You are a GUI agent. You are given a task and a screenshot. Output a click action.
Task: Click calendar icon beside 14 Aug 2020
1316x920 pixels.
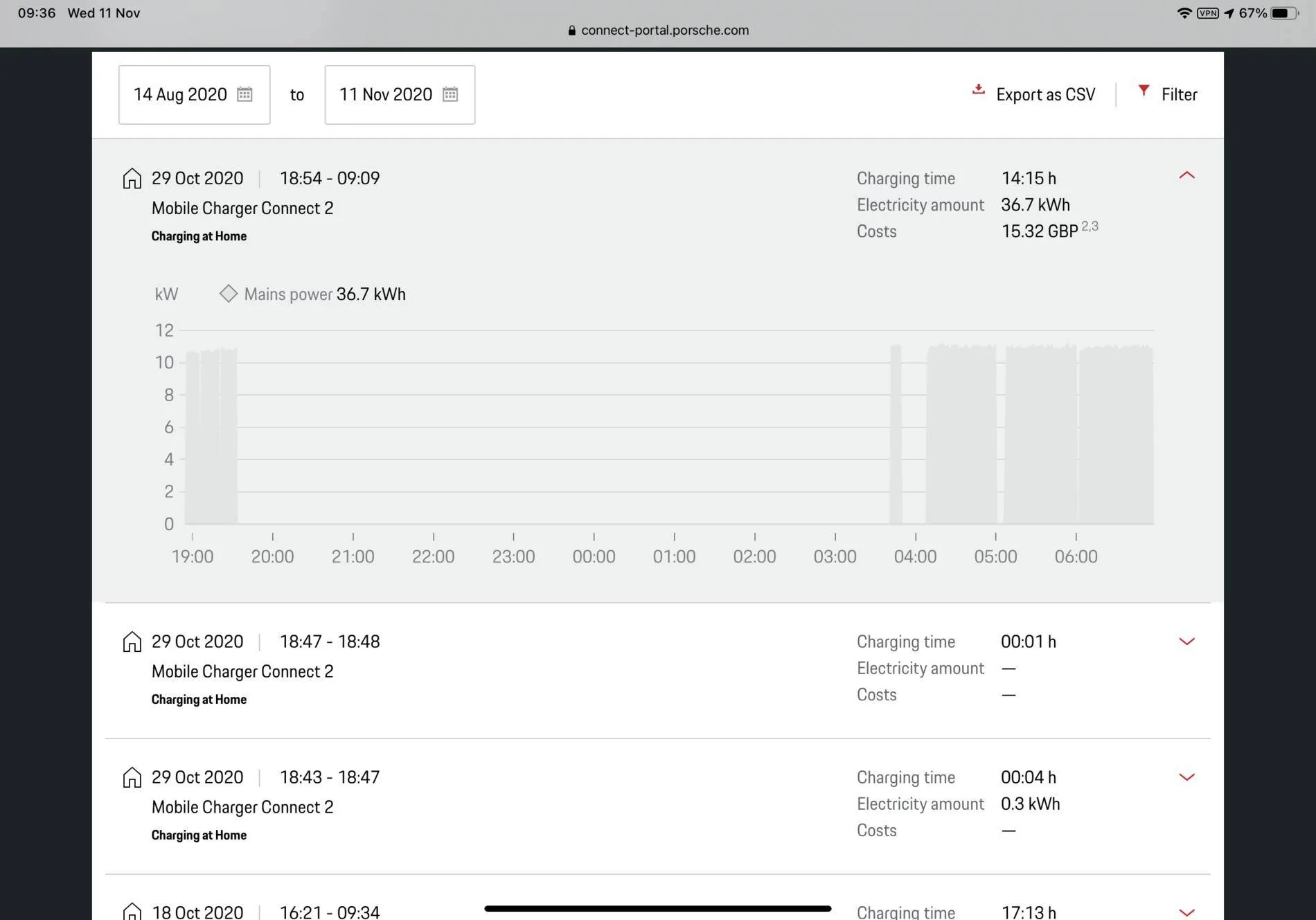(244, 94)
